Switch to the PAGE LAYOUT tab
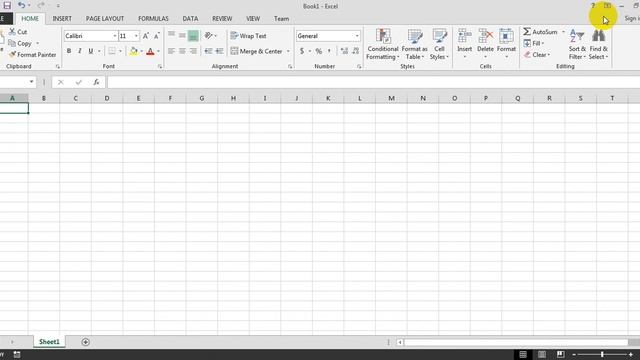 pyautogui.click(x=105, y=19)
